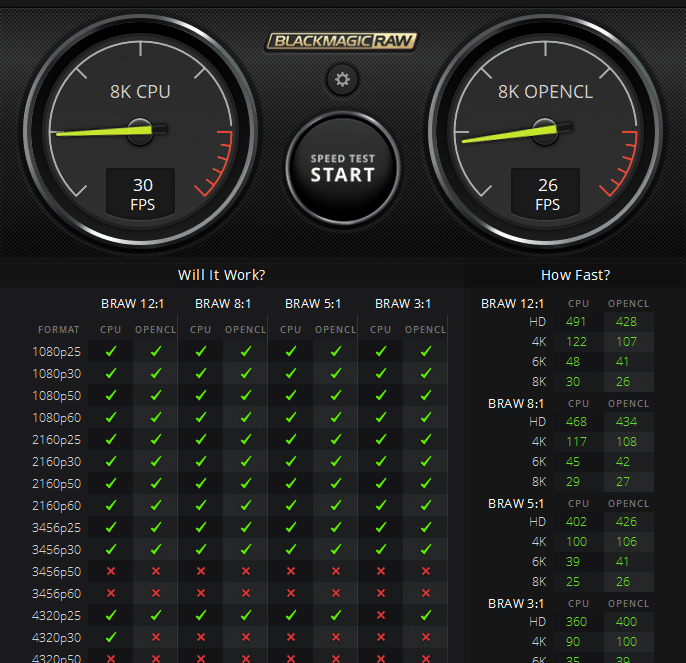The height and width of the screenshot is (663, 686).
Task: Click 3456p60 BRAW 3:1 OPENCL red cross
Action: 426,593
